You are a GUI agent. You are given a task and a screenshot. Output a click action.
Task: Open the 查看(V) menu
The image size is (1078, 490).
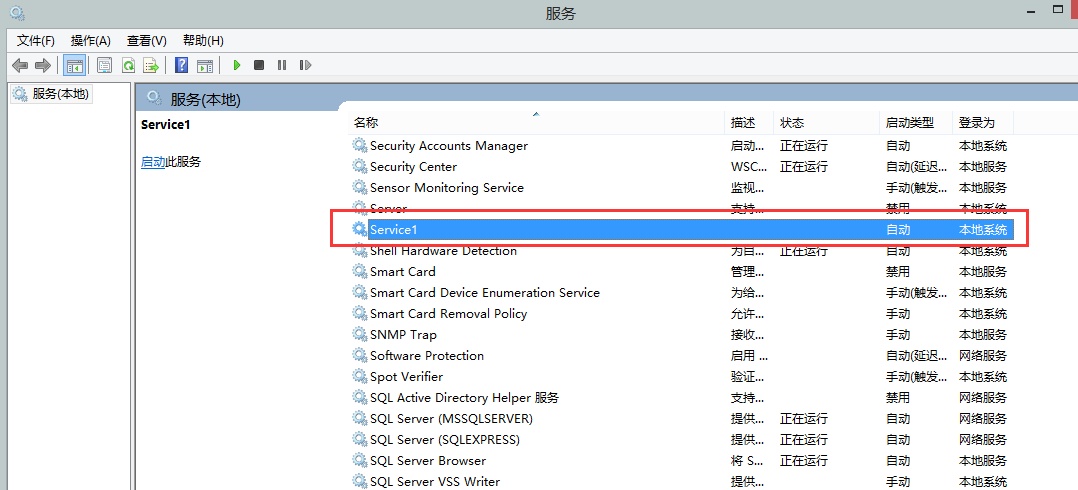click(146, 40)
